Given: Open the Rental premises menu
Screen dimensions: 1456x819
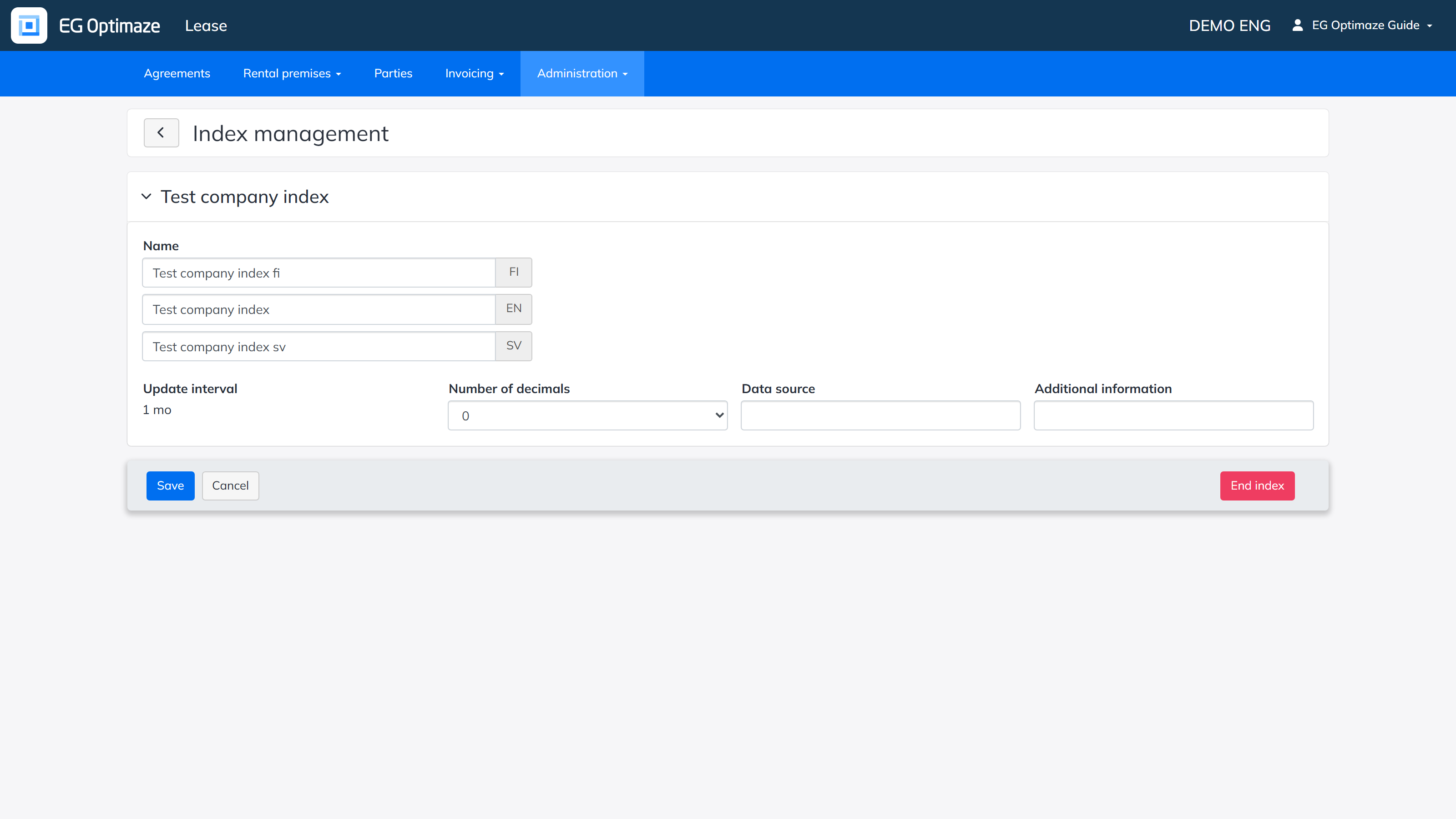Looking at the screenshot, I should pos(292,73).
